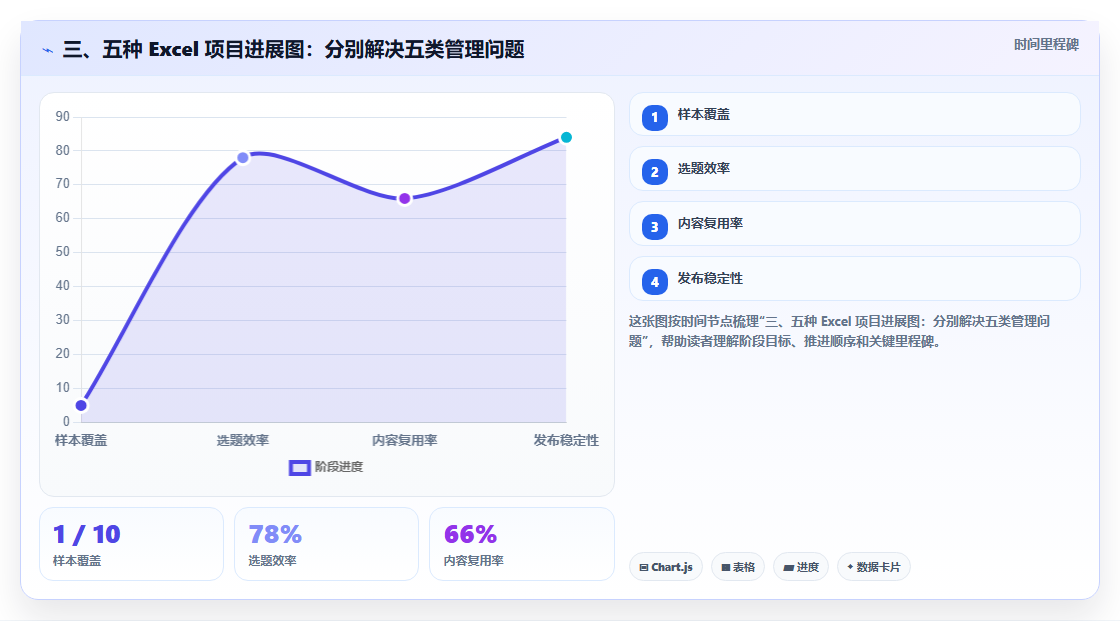Open the 选题效率 milestone row
The width and height of the screenshot is (1120, 621).
point(854,169)
